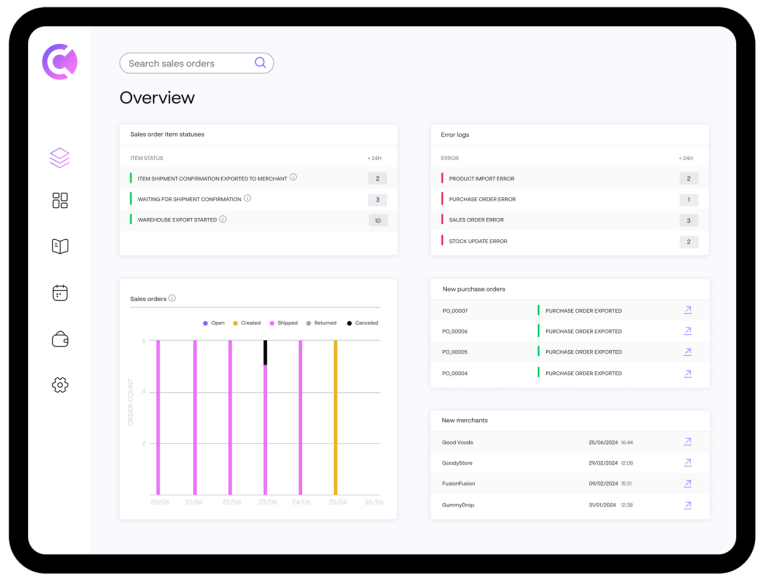Click info icon beside Warehouse Export Started

click(223, 219)
